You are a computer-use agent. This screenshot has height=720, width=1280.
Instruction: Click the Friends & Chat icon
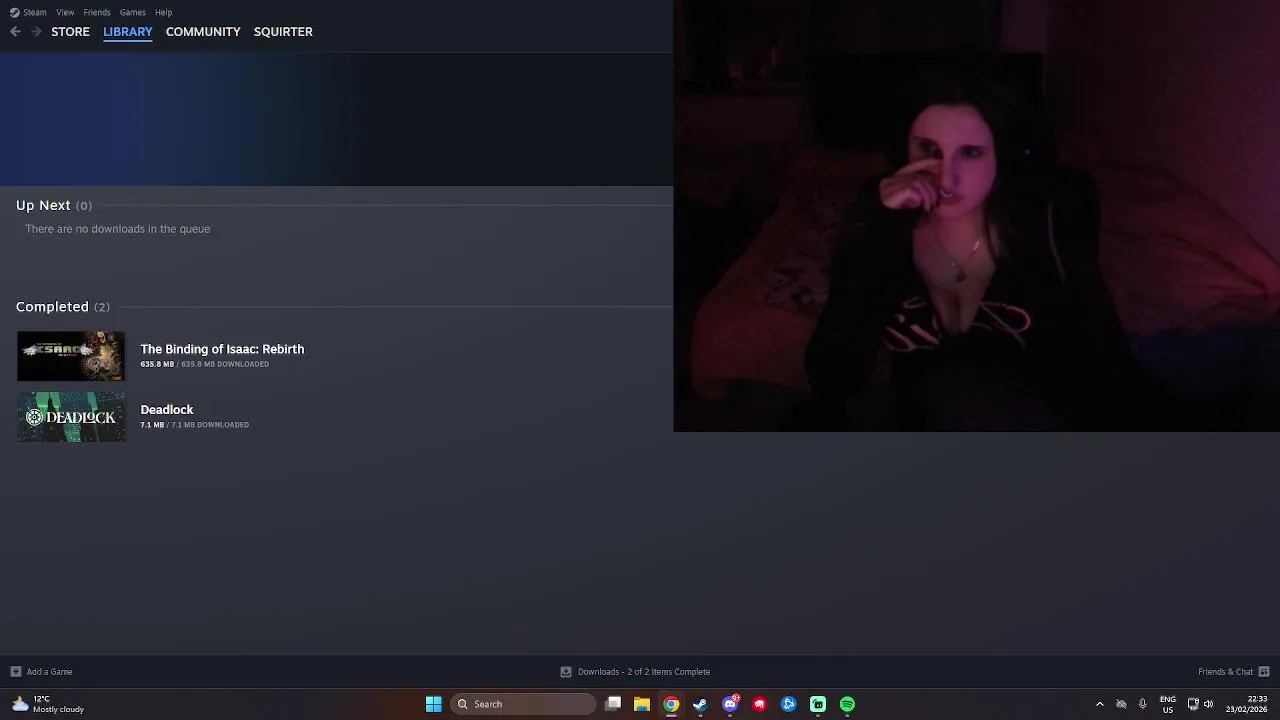(1264, 672)
